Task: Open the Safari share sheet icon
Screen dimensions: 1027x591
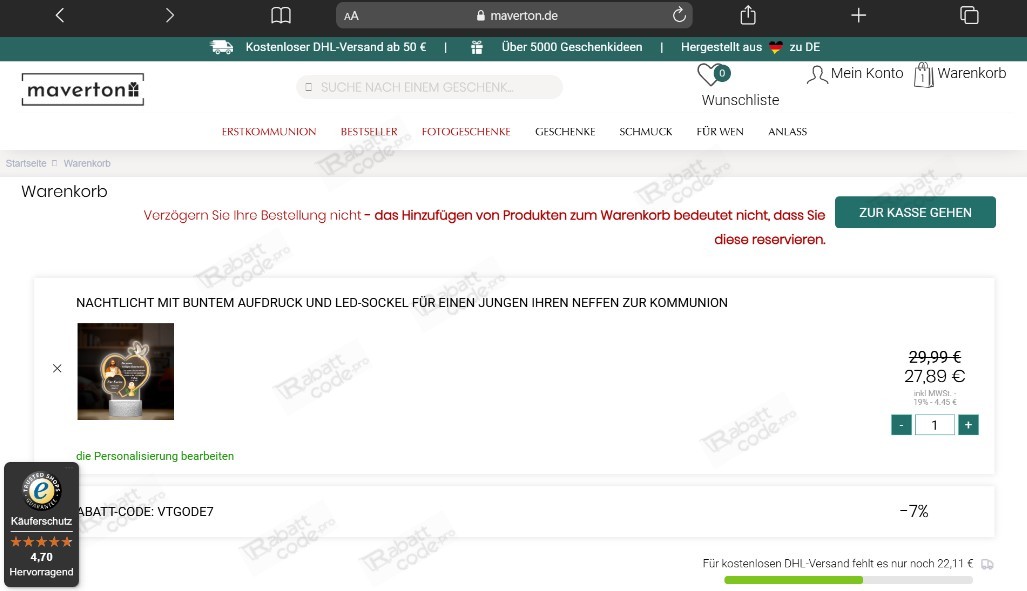Action: tap(748, 14)
